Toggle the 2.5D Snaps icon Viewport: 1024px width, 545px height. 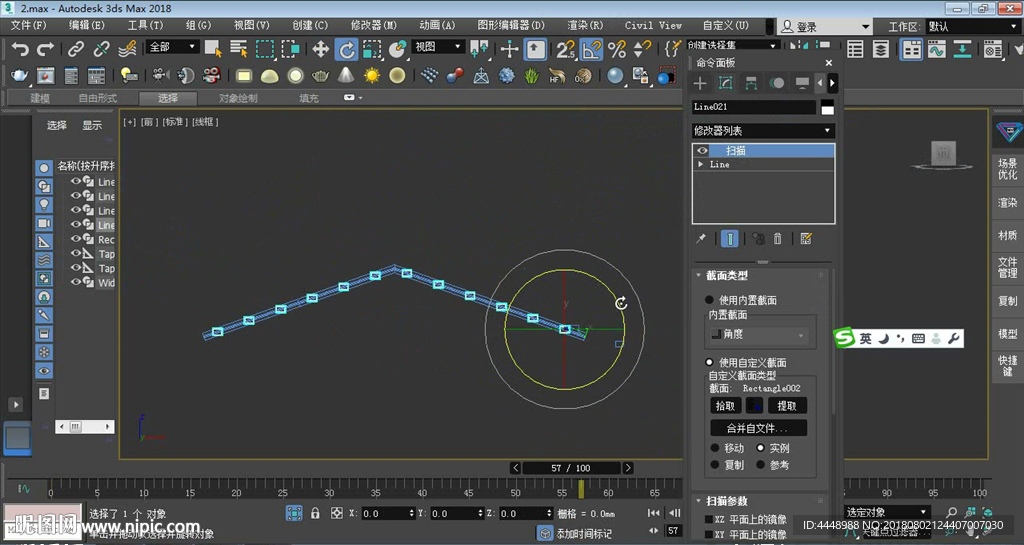(x=566, y=49)
